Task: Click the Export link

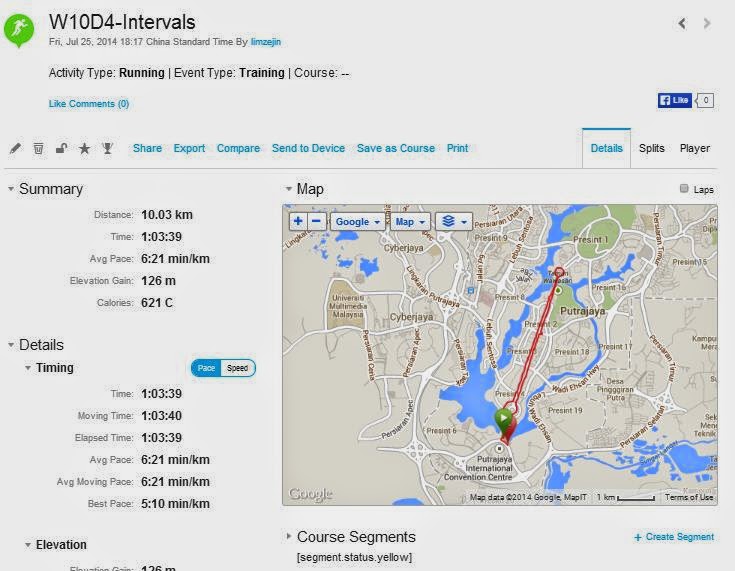Action: pyautogui.click(x=189, y=148)
